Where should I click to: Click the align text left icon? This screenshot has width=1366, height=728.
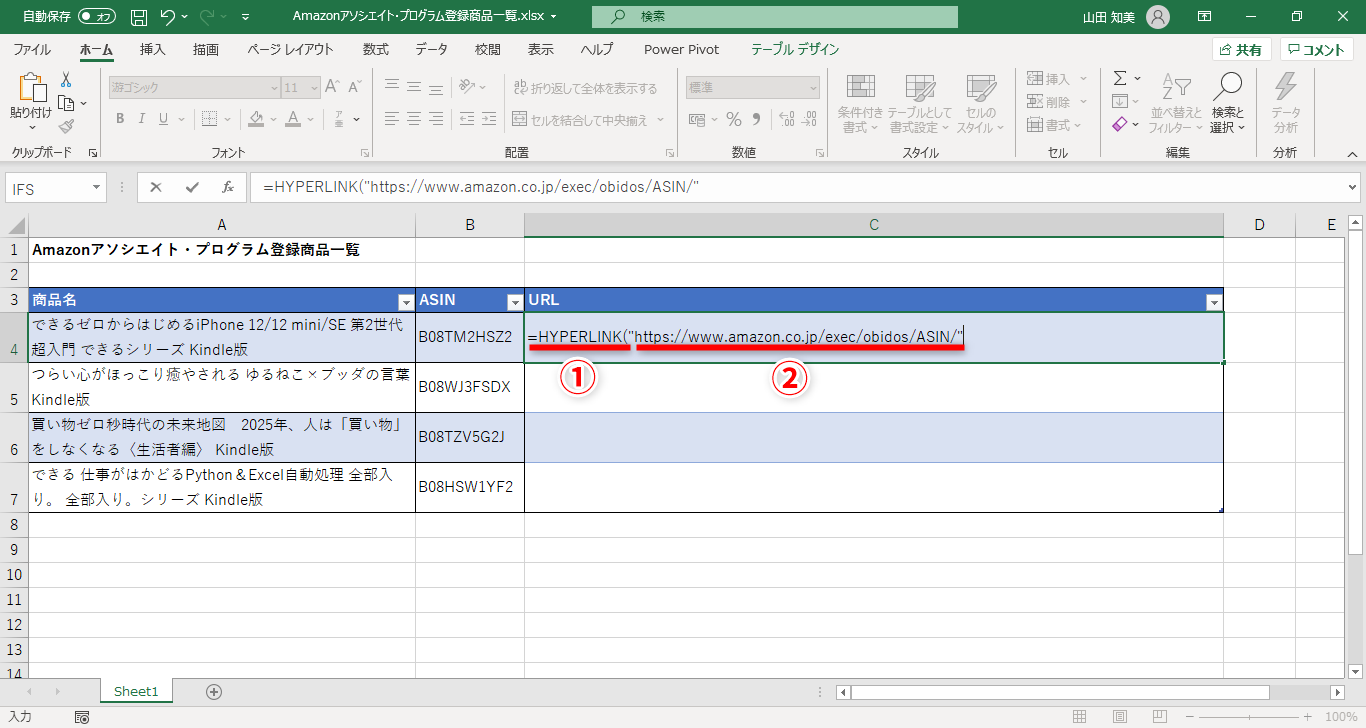392,119
